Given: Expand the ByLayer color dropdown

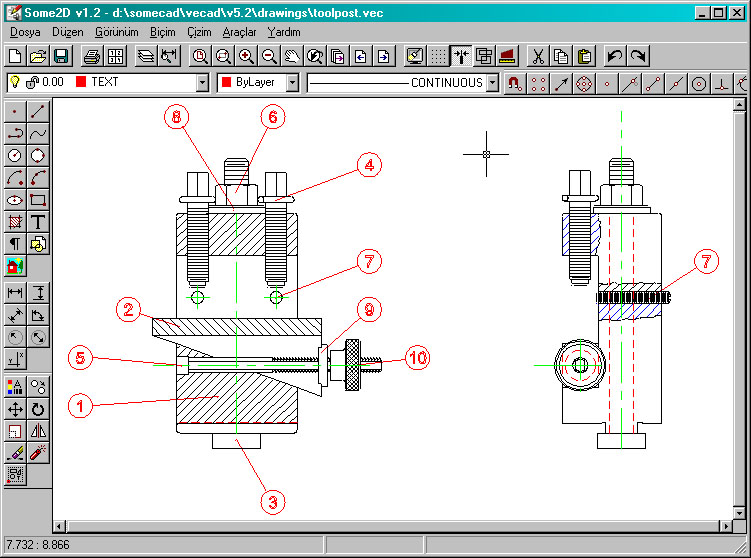Looking at the screenshot, I should [292, 83].
